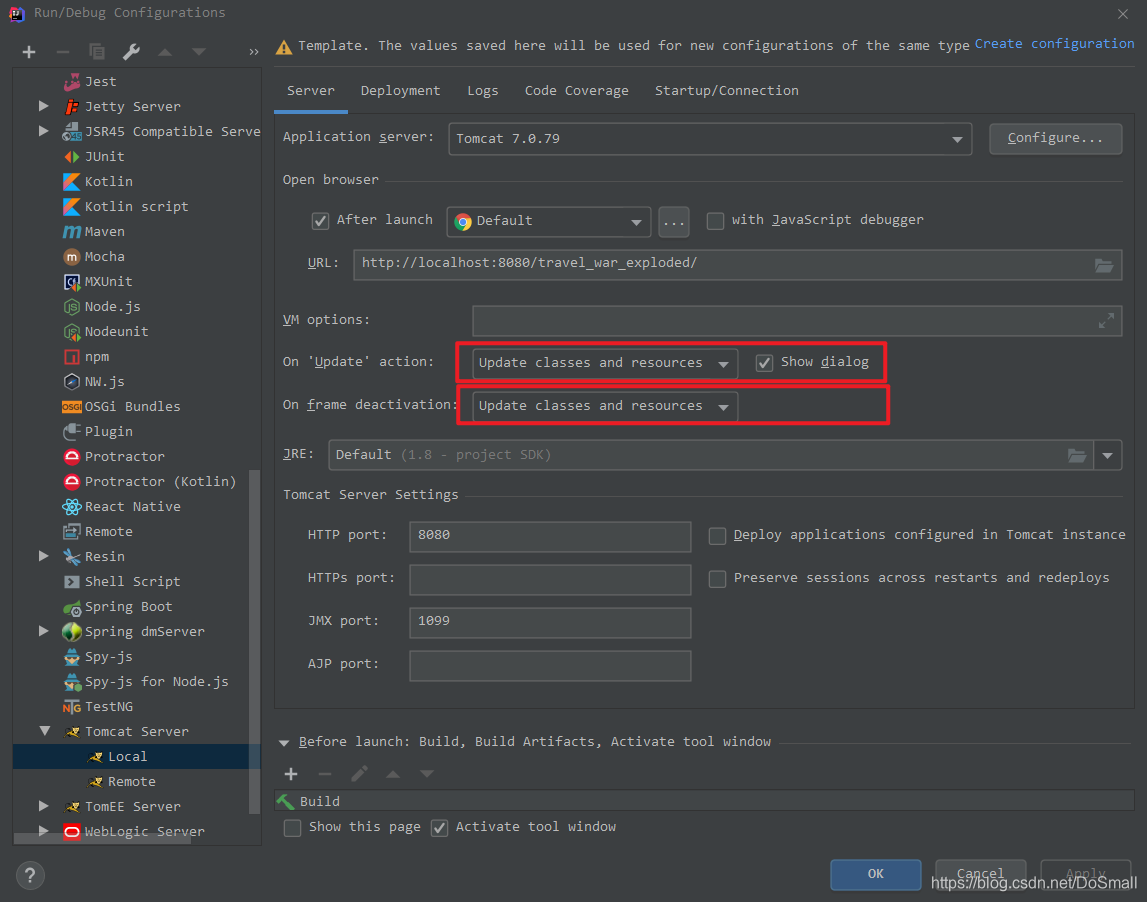Toggle the Show dialog checkbox
Viewport: 1147px width, 902px height.
tap(764, 363)
